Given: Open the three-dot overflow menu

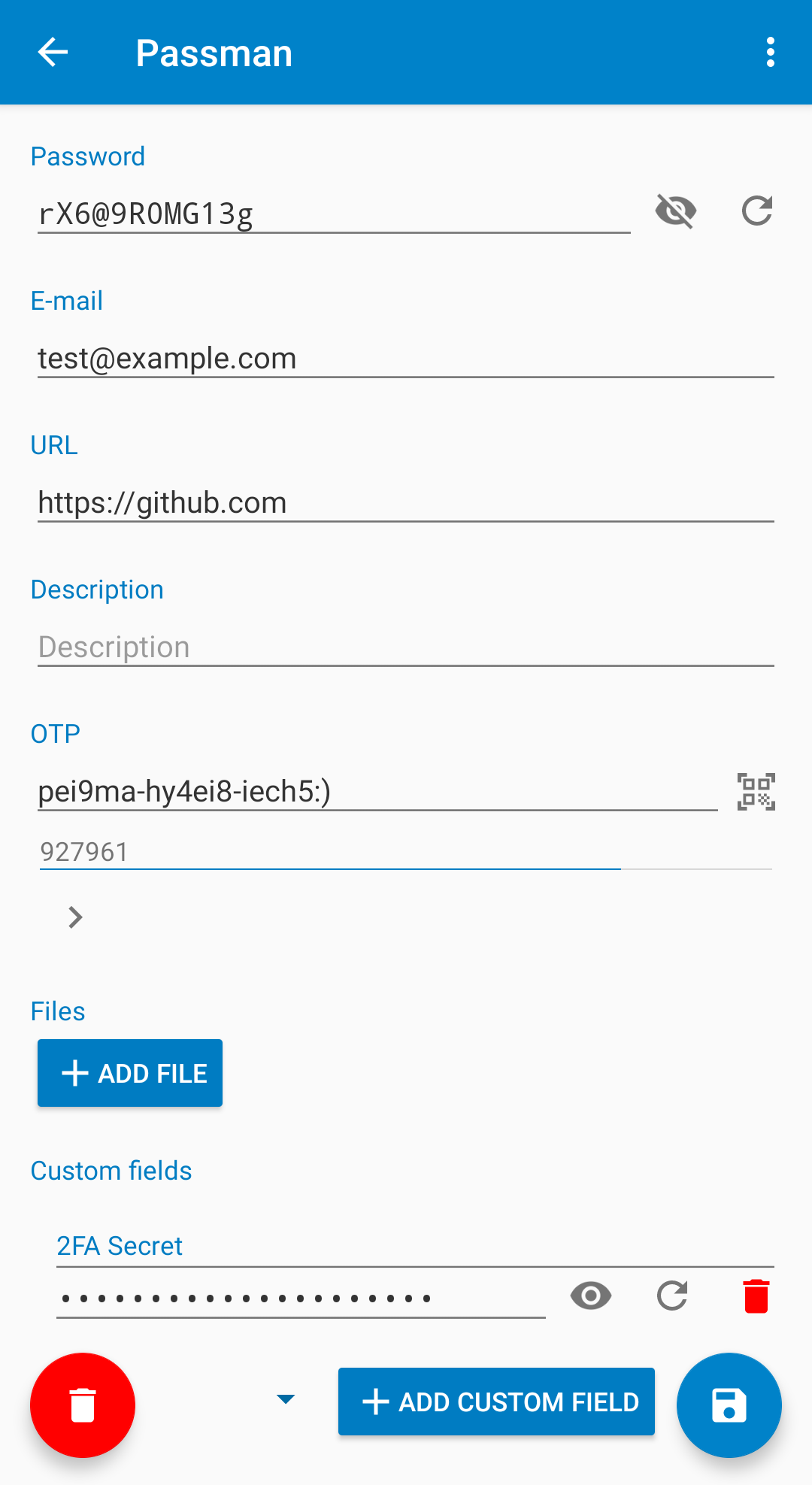Looking at the screenshot, I should pyautogui.click(x=770, y=53).
